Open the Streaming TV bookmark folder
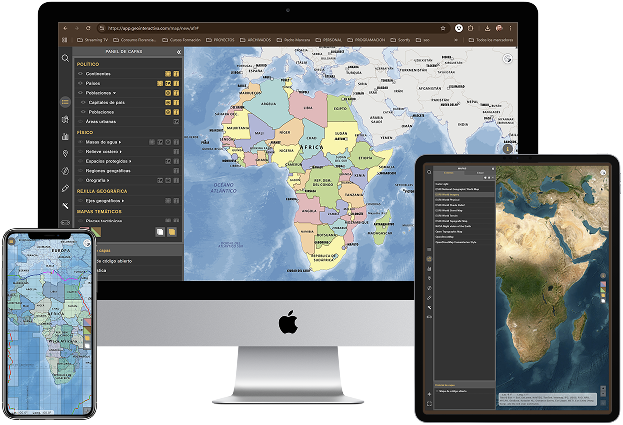This screenshot has height=425, width=623. [x=92, y=40]
